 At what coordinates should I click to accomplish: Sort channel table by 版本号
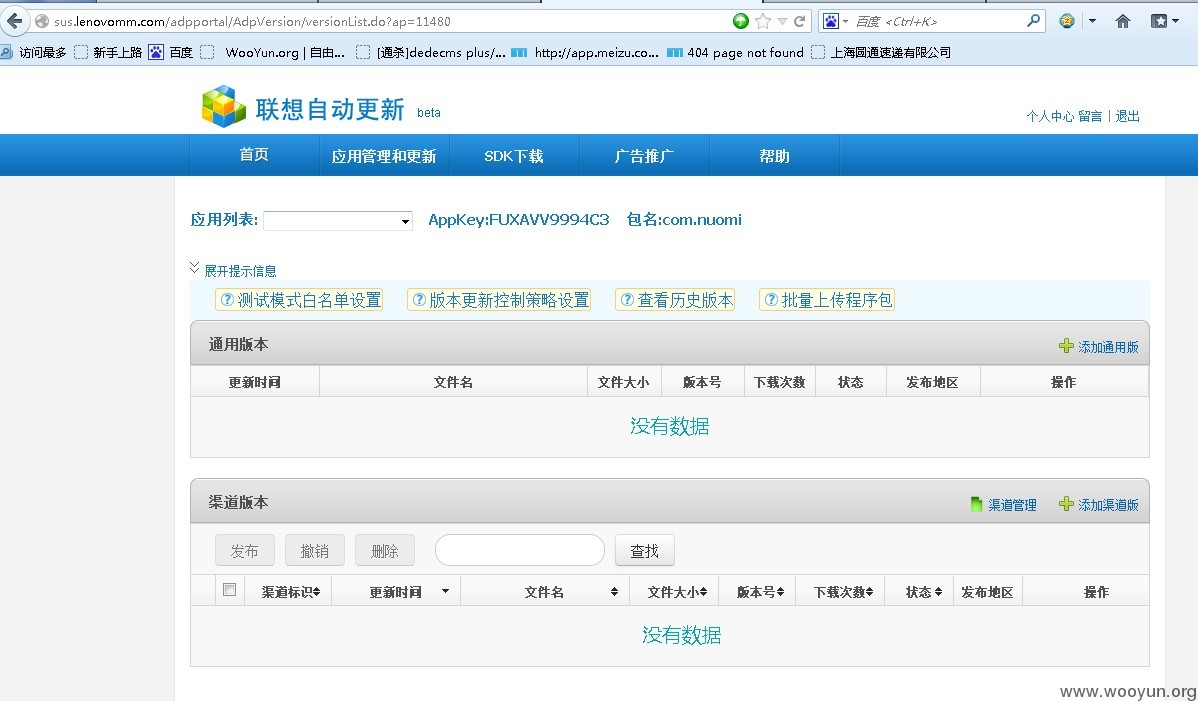coord(760,592)
